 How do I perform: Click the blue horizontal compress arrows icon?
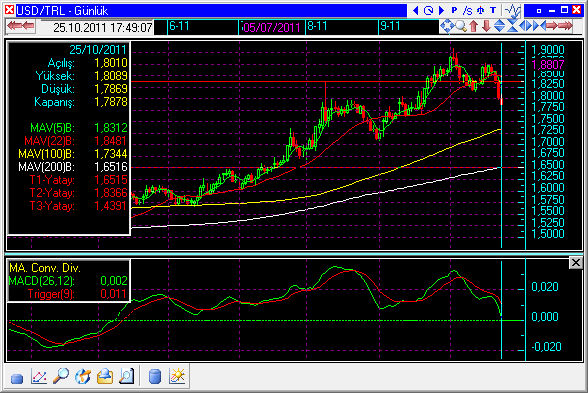(x=539, y=26)
